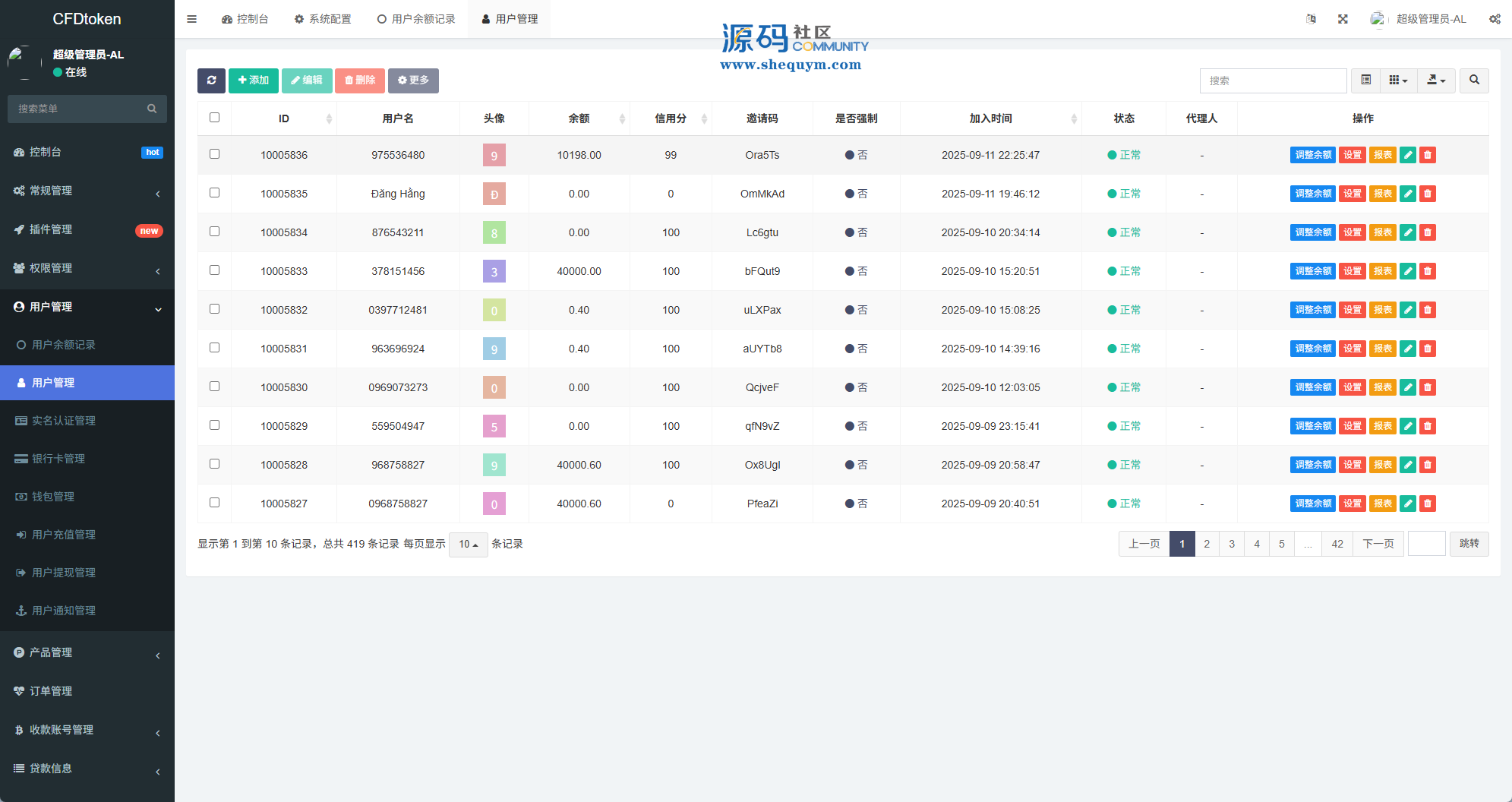The width and height of the screenshot is (1512, 802).
Task: Click the avatar thumbnail of user 975536480
Action: [494, 156]
